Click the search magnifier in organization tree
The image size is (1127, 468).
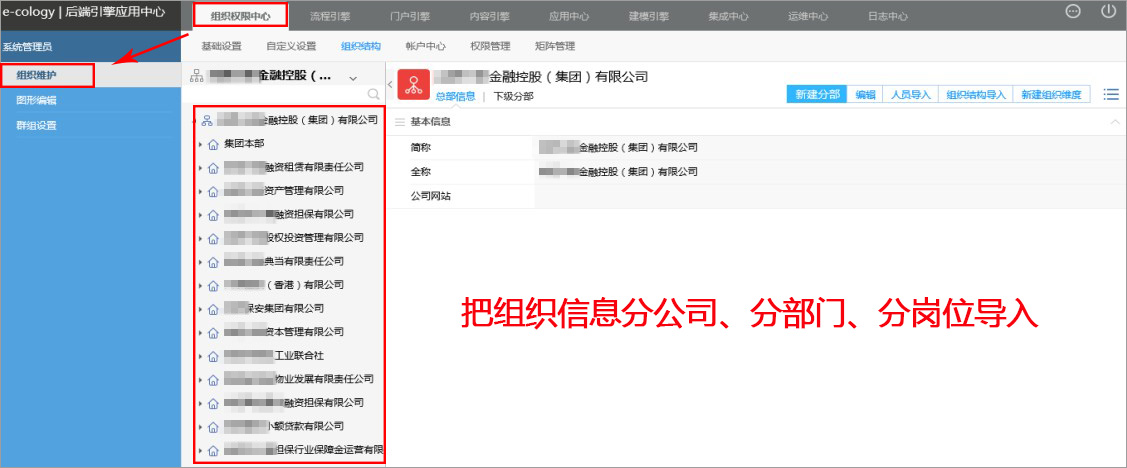point(373,94)
